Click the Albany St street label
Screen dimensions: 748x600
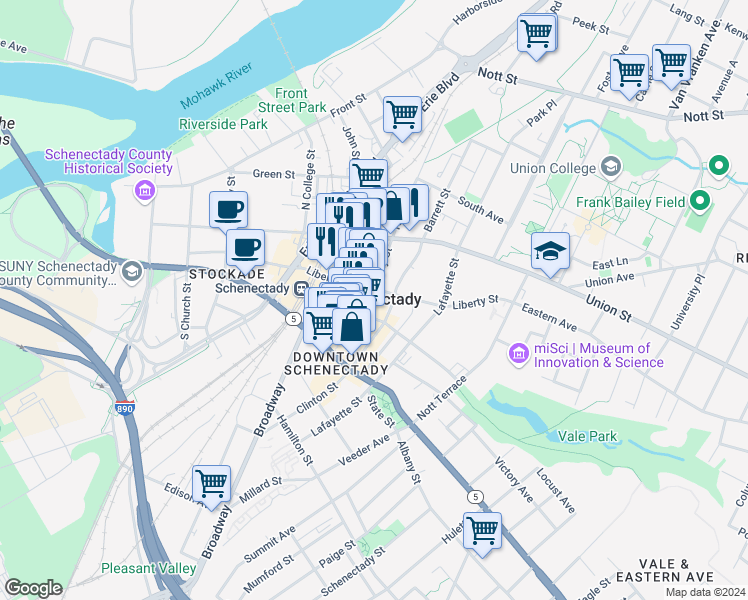pos(409,463)
